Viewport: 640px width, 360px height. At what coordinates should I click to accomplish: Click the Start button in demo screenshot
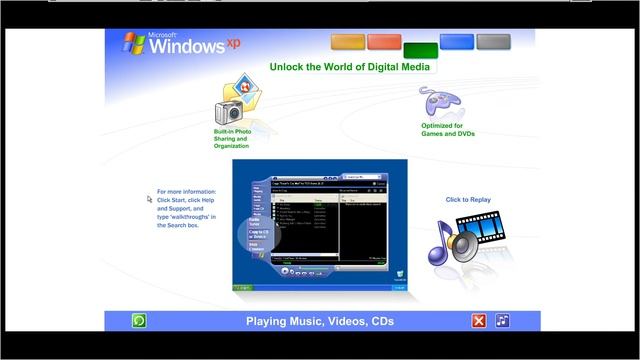point(242,288)
